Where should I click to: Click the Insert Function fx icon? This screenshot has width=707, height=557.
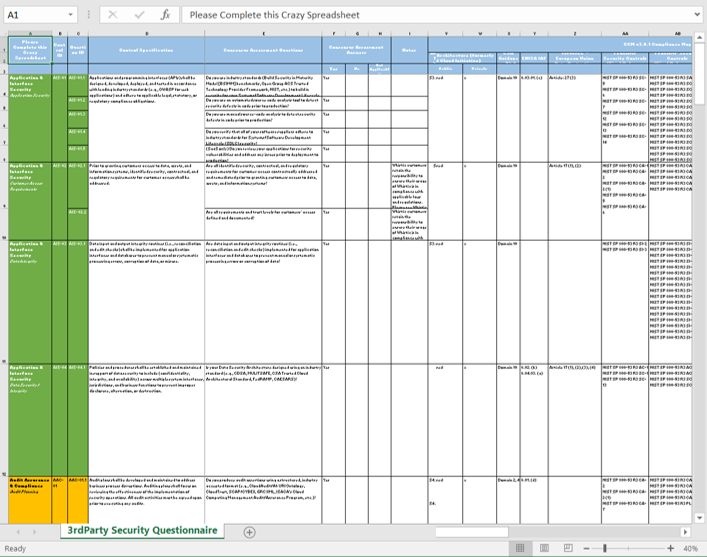(165, 15)
